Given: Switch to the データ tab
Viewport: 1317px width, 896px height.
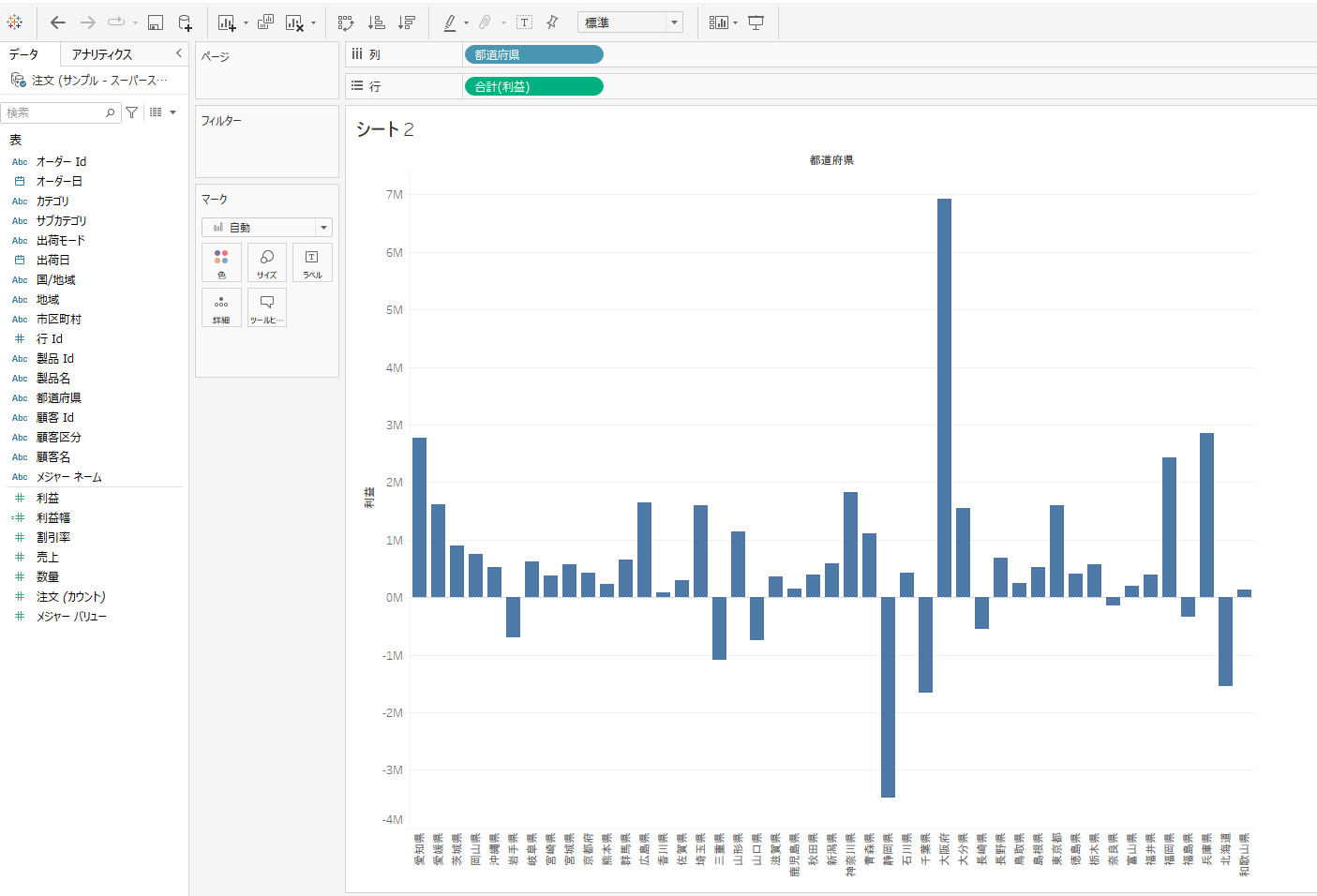Looking at the screenshot, I should (24, 54).
